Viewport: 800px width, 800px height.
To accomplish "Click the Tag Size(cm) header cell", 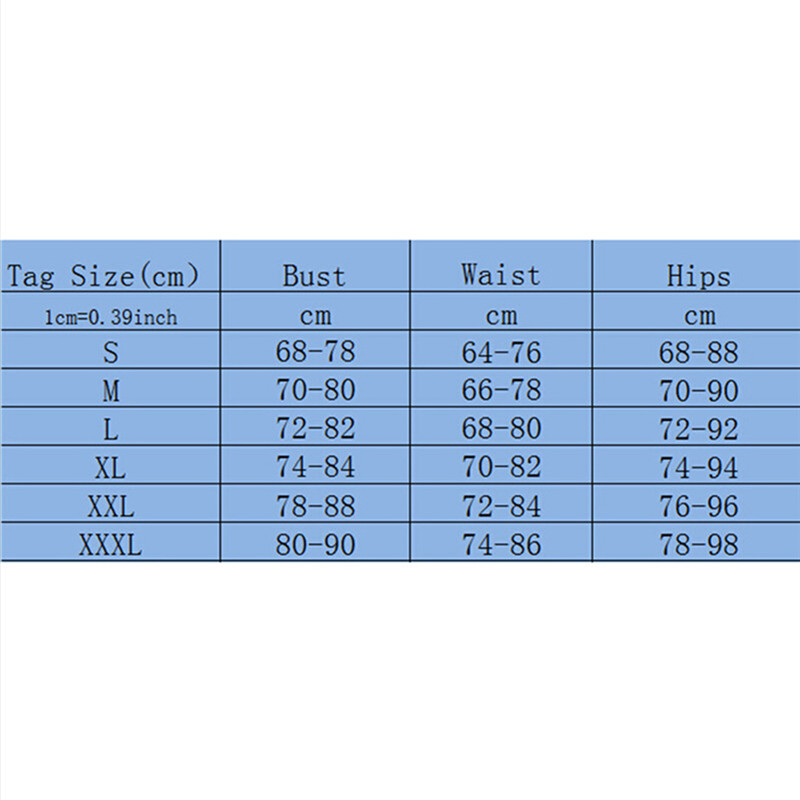I will click(103, 276).
